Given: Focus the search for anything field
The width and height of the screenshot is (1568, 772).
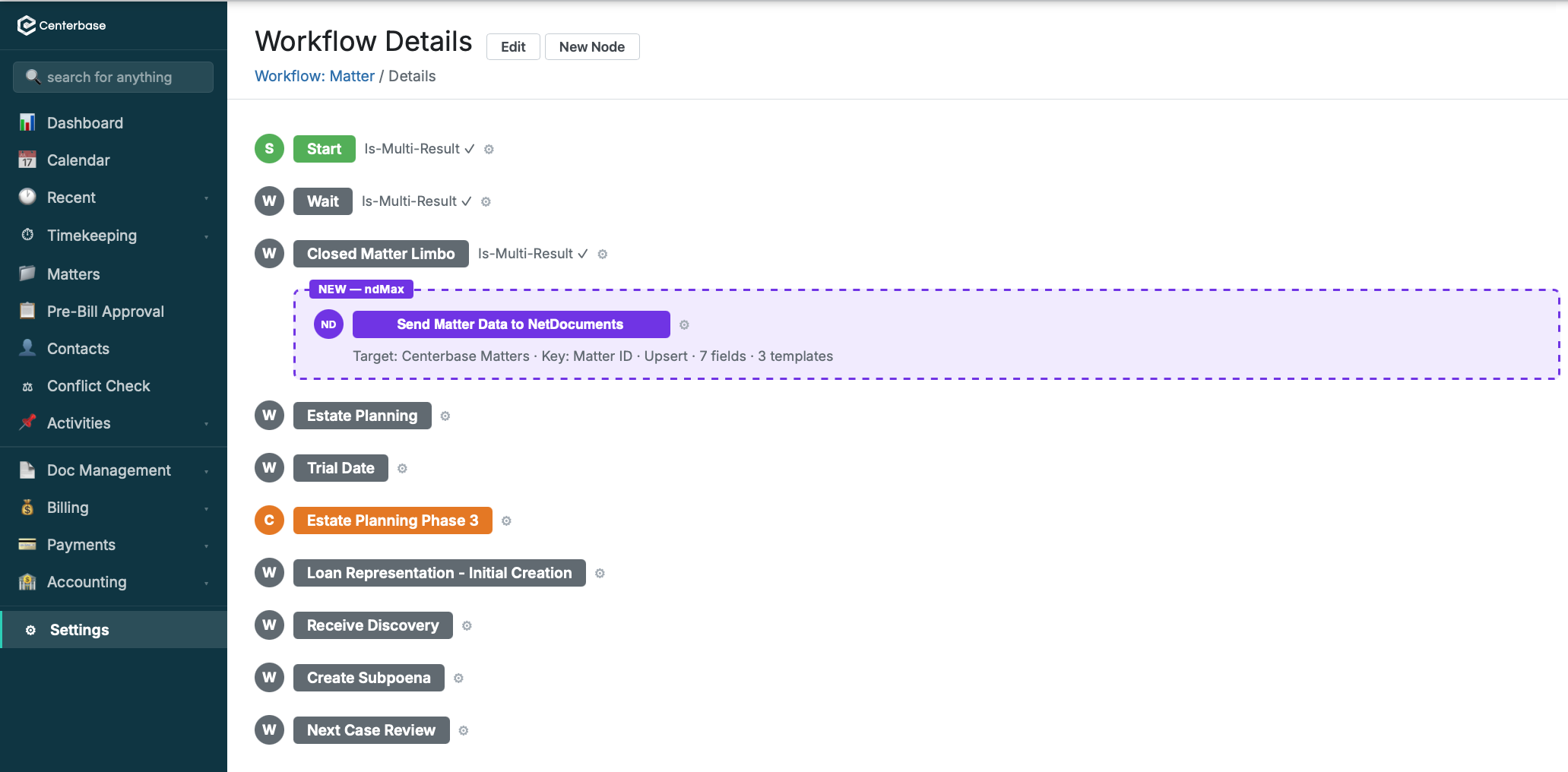Looking at the screenshot, I should [113, 78].
